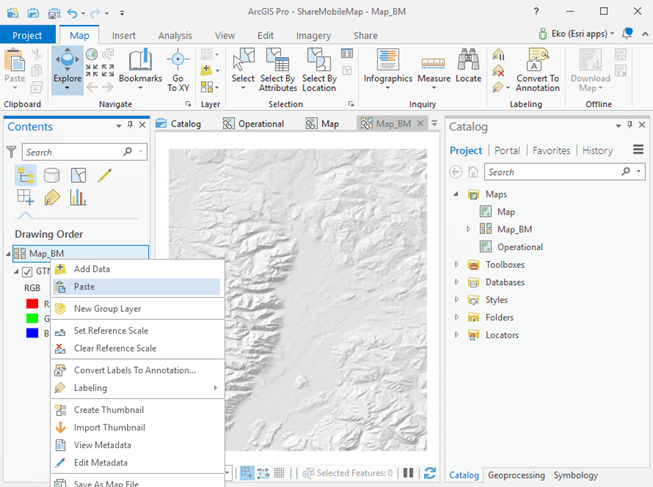
Task: Collapse Map_BM in the Contents pane
Action: coord(8,253)
